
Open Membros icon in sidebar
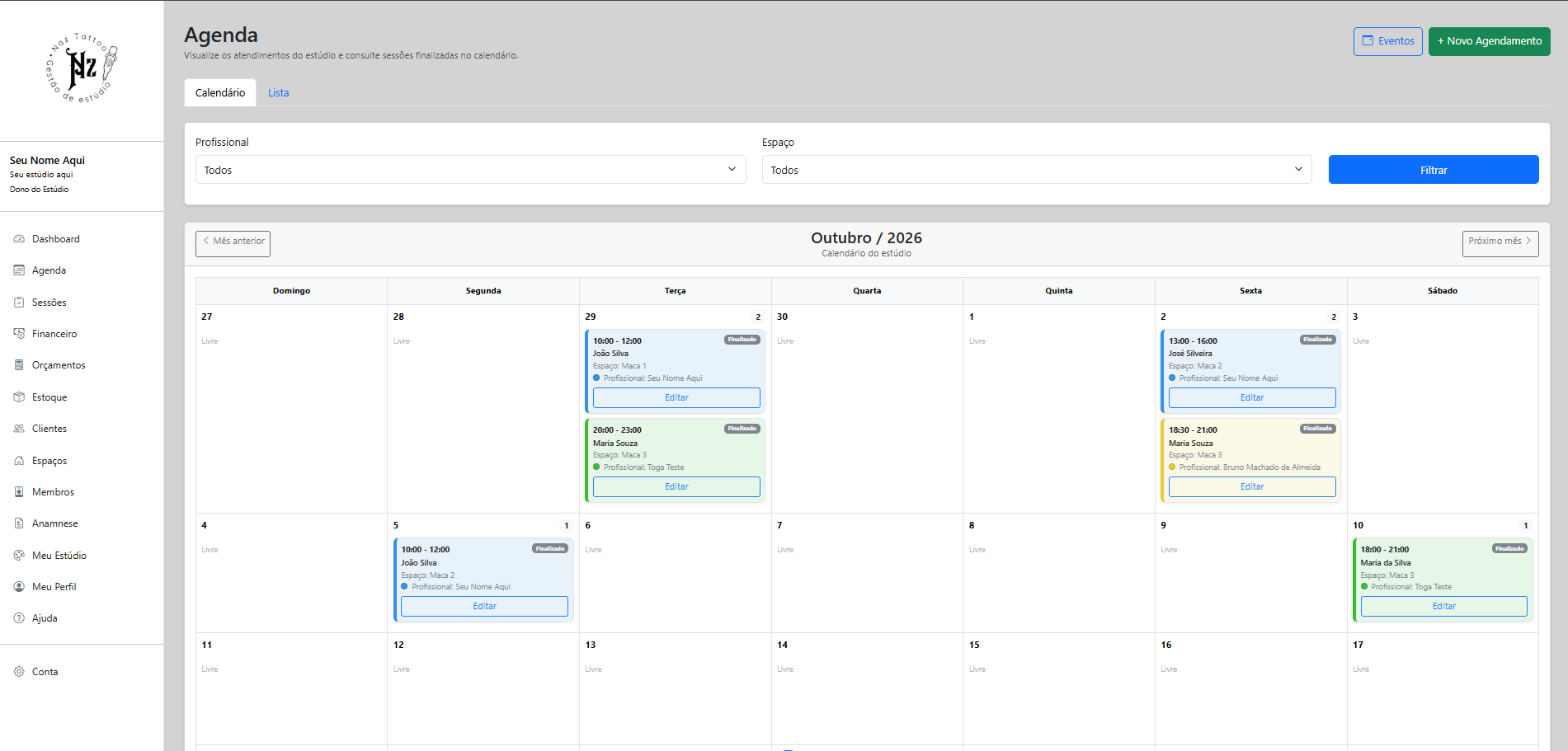tap(19, 492)
